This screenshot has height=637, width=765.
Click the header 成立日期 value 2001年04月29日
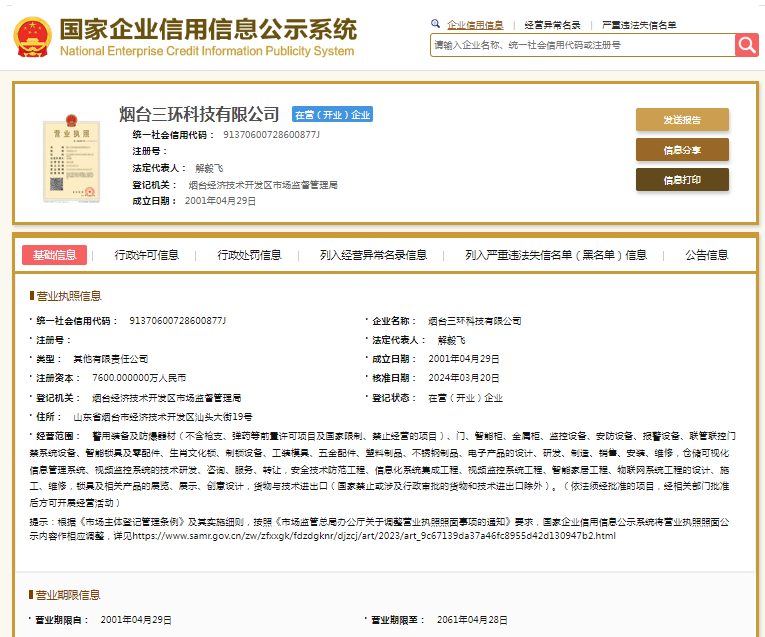click(220, 201)
